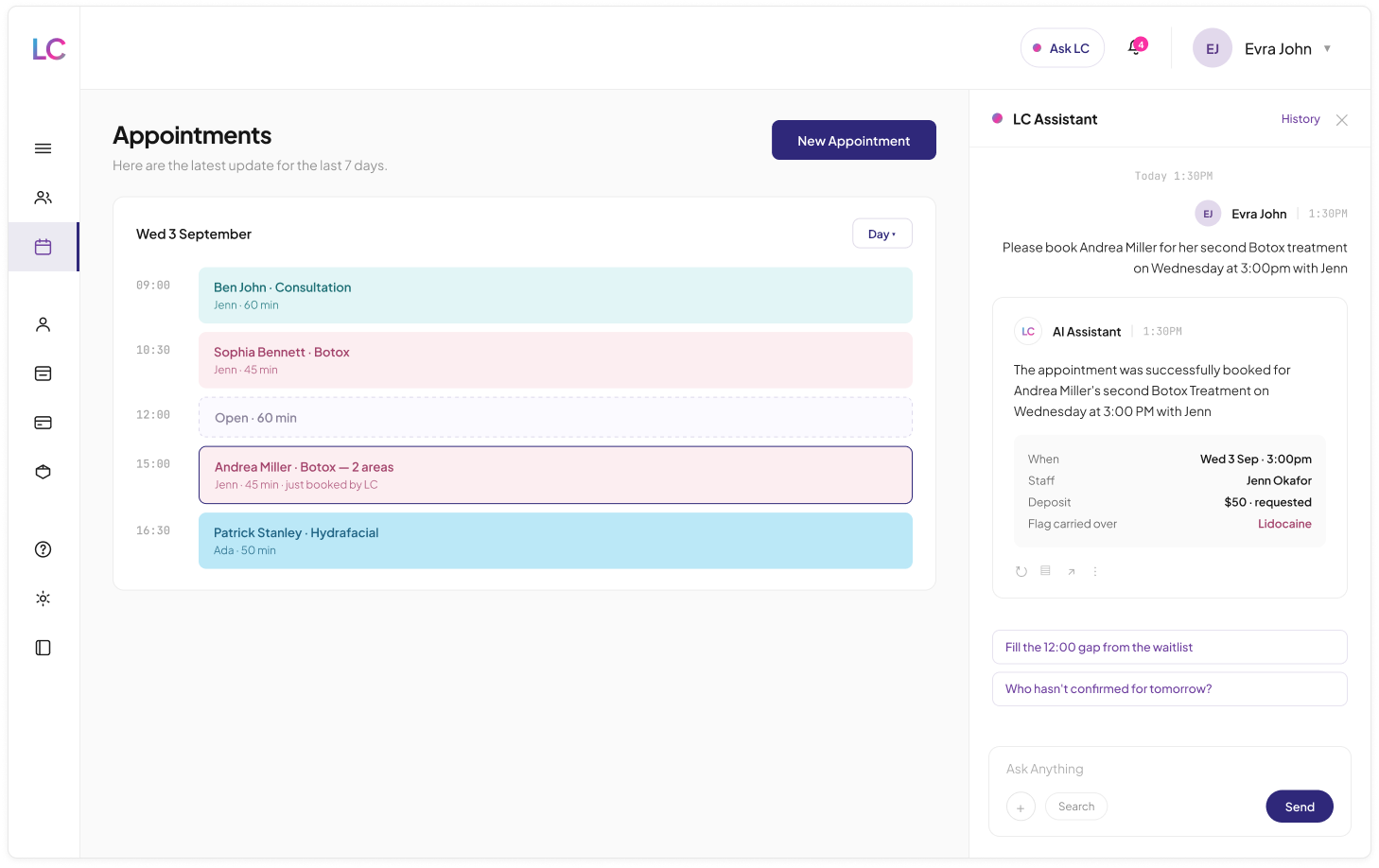1379x868 pixels.
Task: Open the single-person profile sidebar icon
Action: [43, 324]
